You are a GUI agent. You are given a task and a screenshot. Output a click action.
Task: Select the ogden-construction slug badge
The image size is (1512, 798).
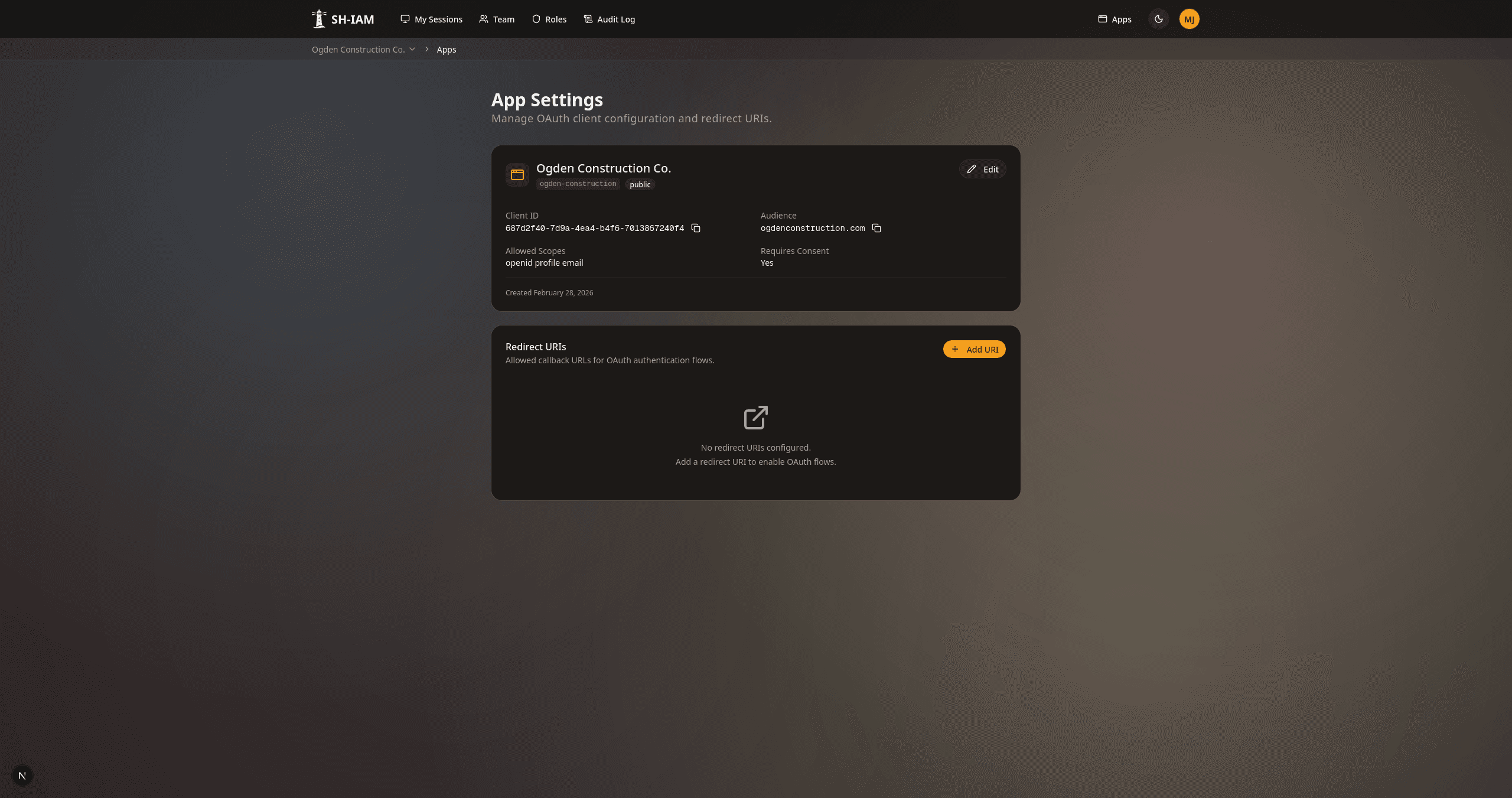(x=578, y=183)
